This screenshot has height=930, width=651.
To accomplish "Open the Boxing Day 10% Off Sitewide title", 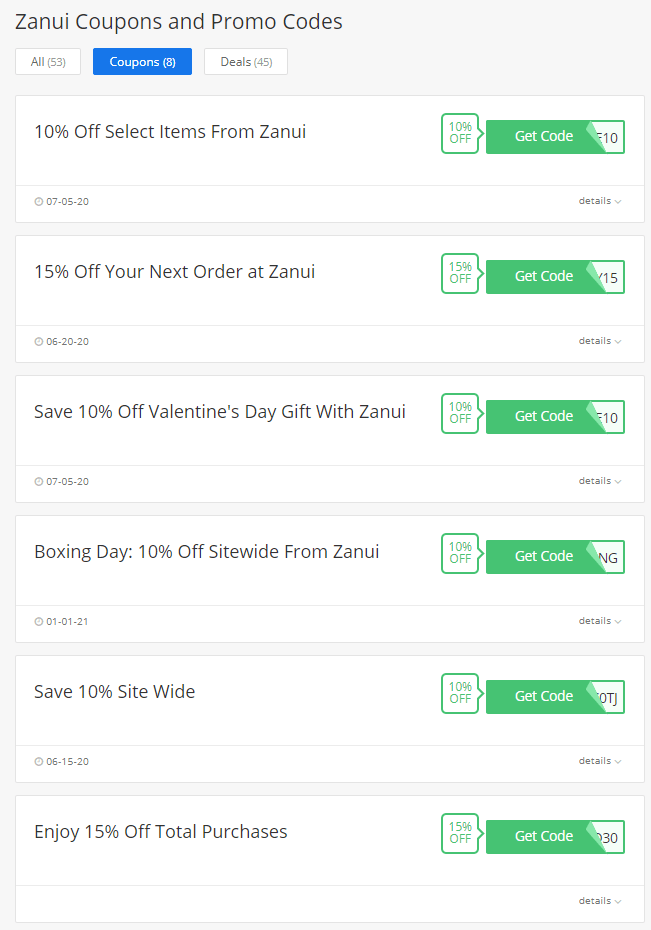I will click(x=206, y=552).
